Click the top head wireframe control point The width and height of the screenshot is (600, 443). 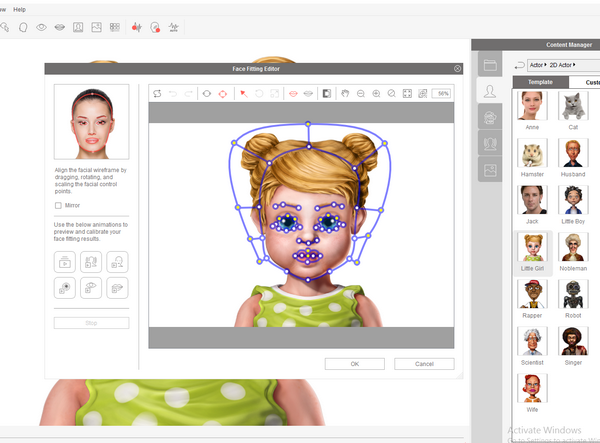(308, 124)
